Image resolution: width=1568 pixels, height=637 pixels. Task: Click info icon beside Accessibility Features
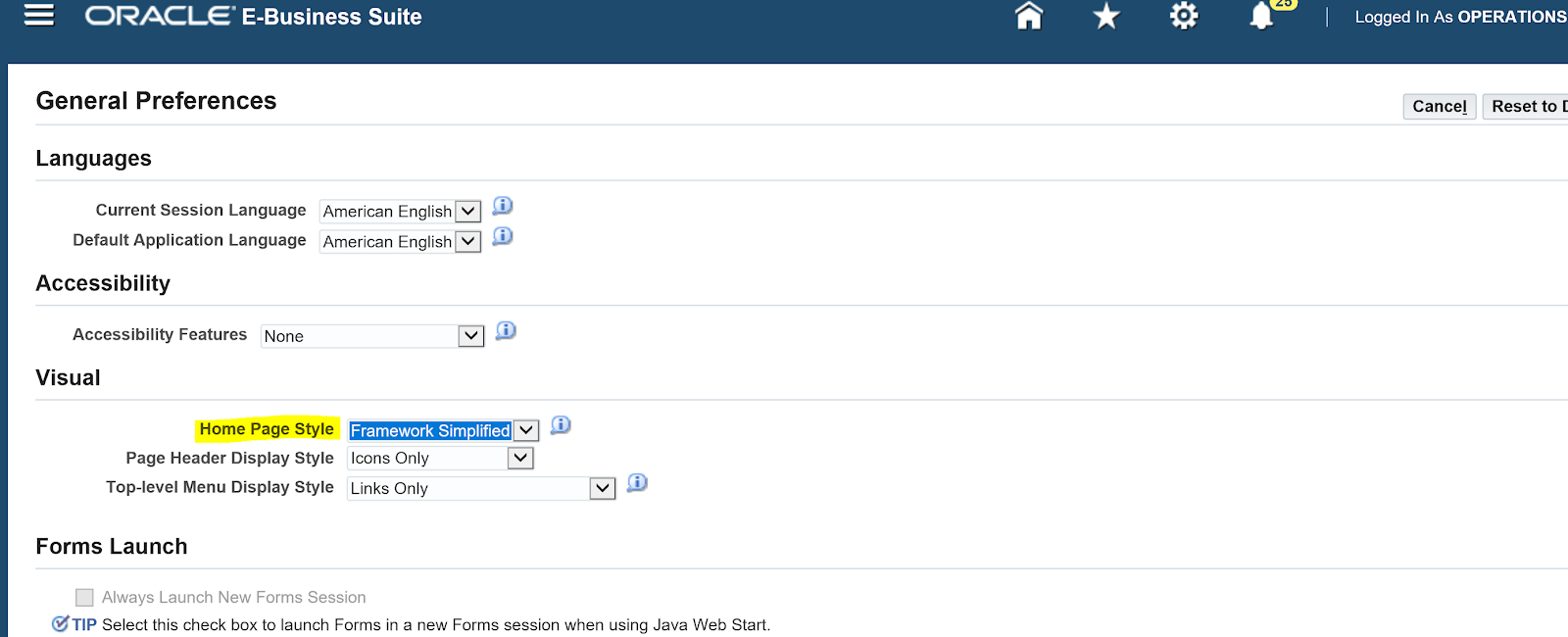[506, 332]
